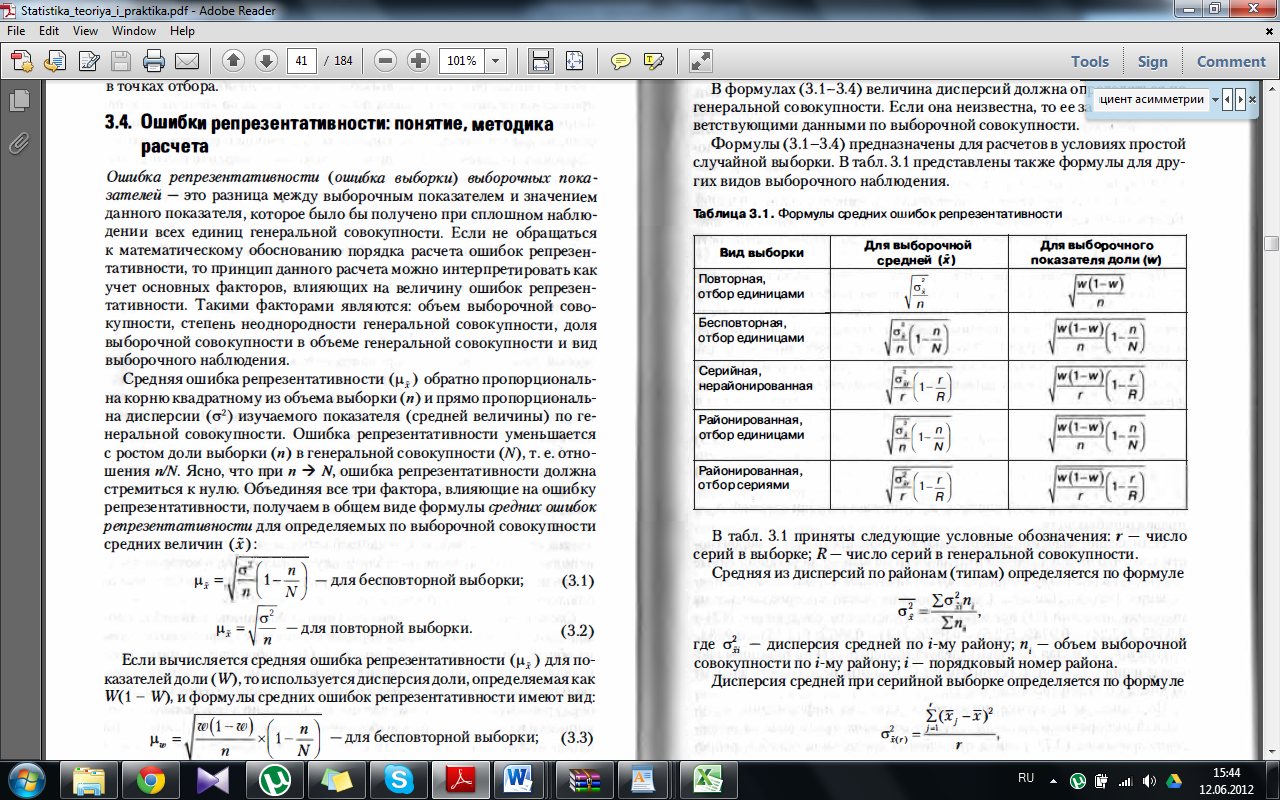Close the find search bar
The height and width of the screenshot is (800, 1280).
click(1255, 99)
